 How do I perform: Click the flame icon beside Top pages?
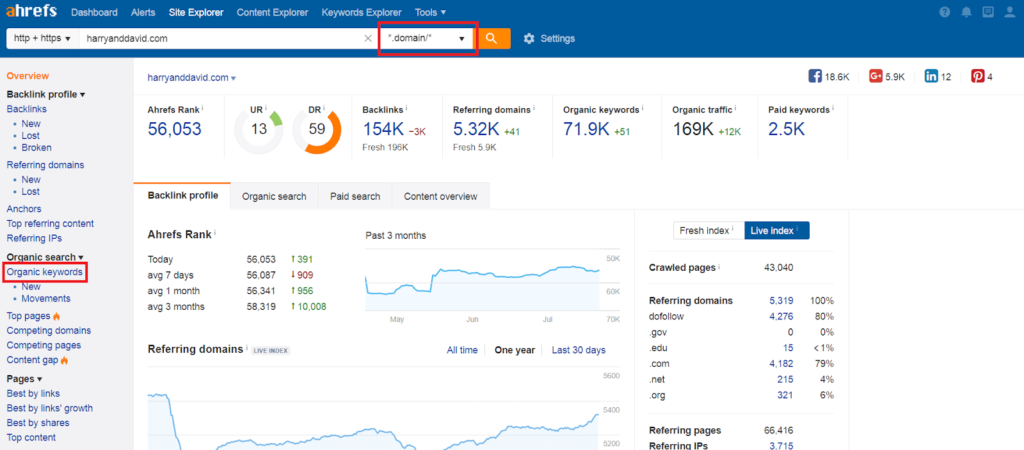tap(57, 316)
